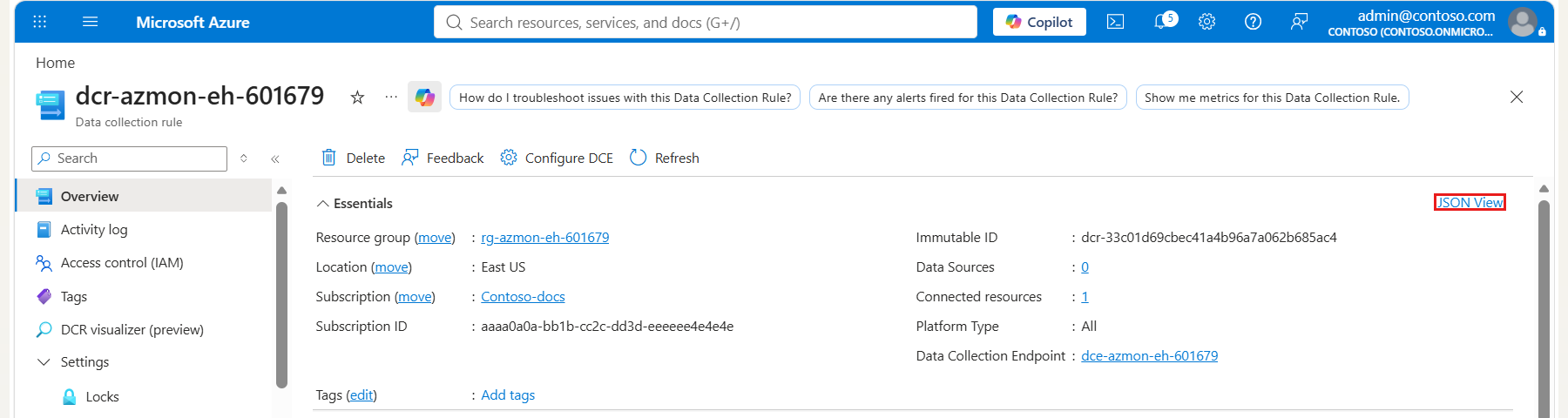Click move link next to Location
This screenshot has width=1568, height=418.
point(391,266)
